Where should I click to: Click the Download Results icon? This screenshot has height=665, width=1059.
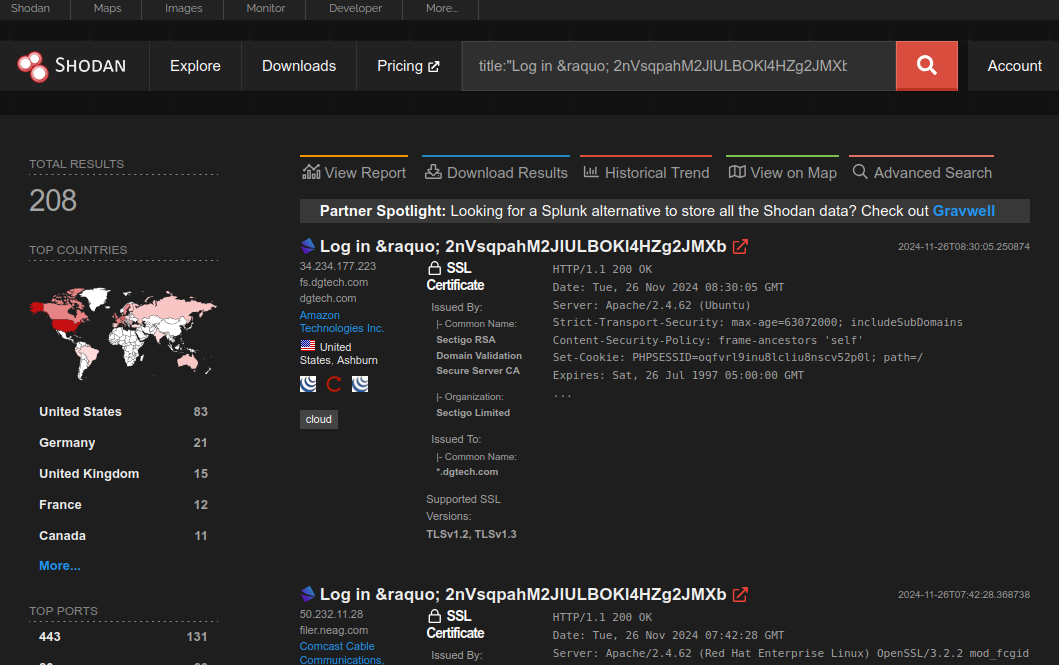[434, 171]
